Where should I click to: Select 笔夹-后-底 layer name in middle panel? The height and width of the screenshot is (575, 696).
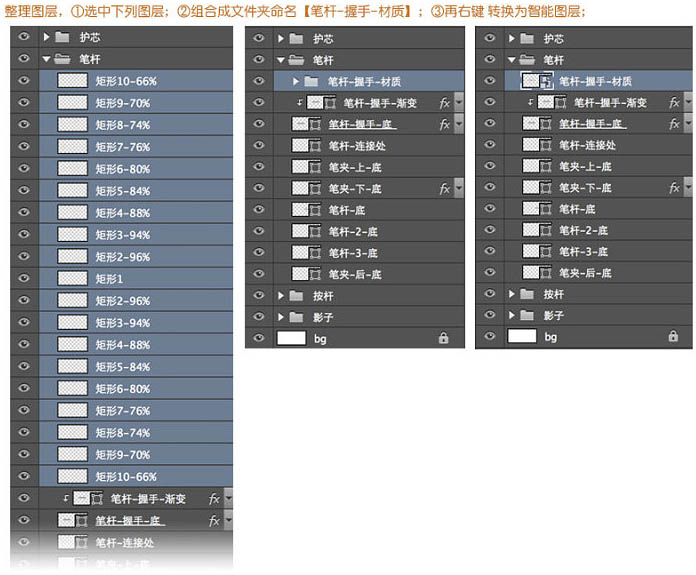pyautogui.click(x=355, y=274)
